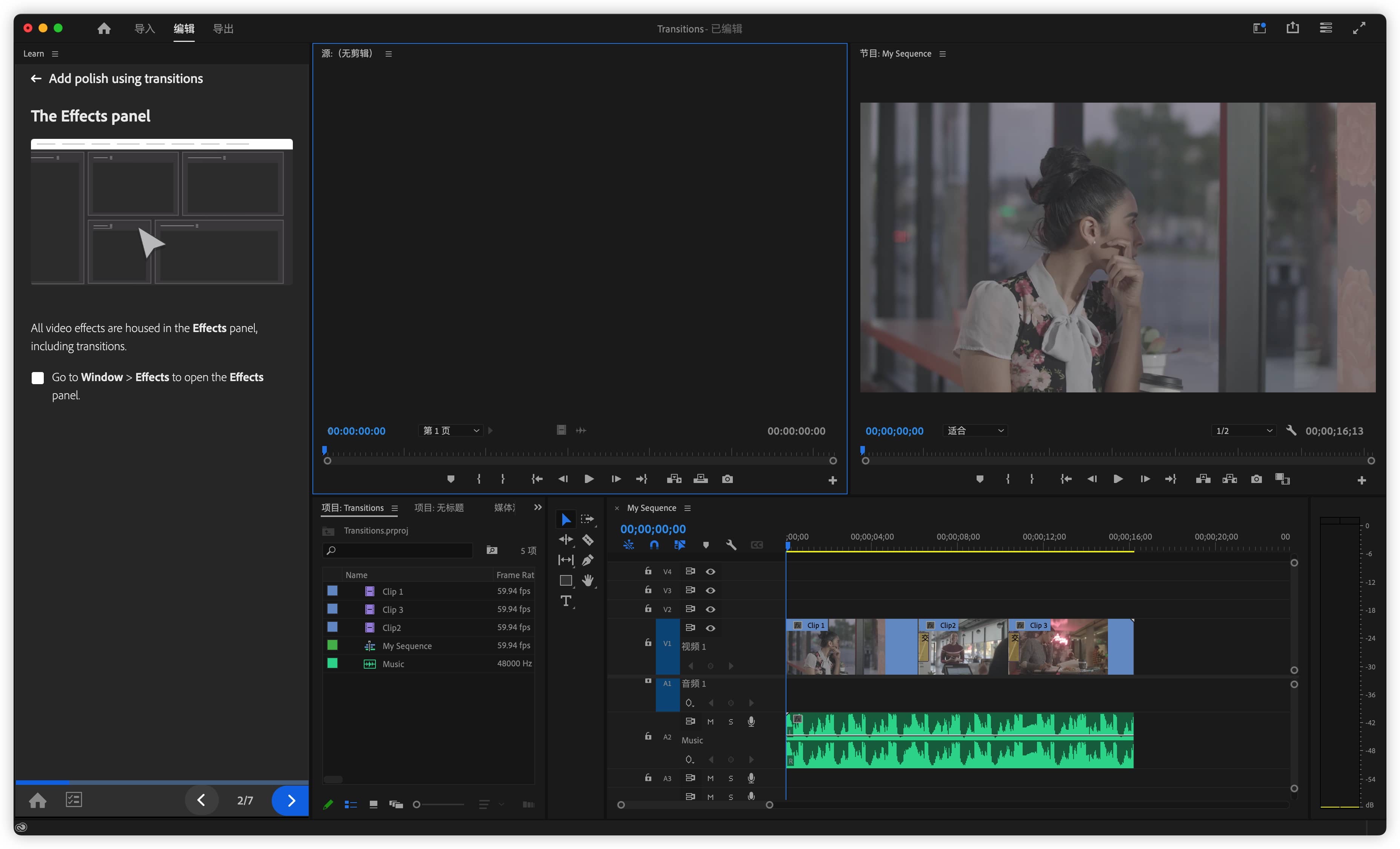
Task: Toggle snap in timeline
Action: pyautogui.click(x=654, y=544)
